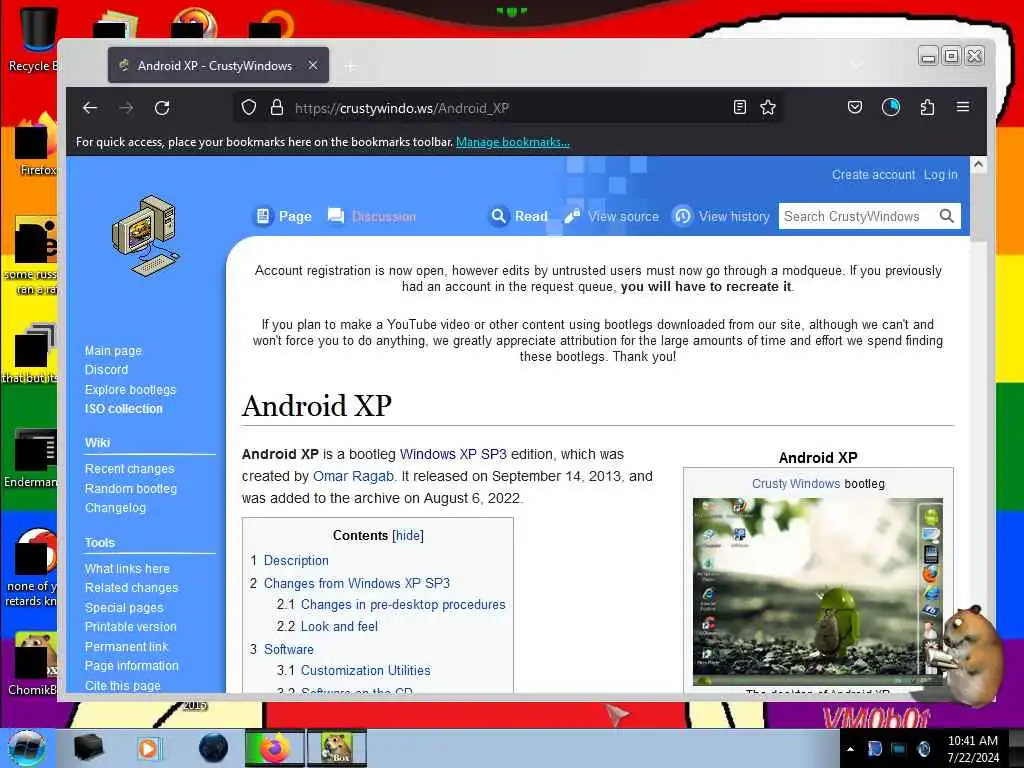Select the Enderman desktop icon
Screen dimensions: 1024x768
tap(31, 457)
